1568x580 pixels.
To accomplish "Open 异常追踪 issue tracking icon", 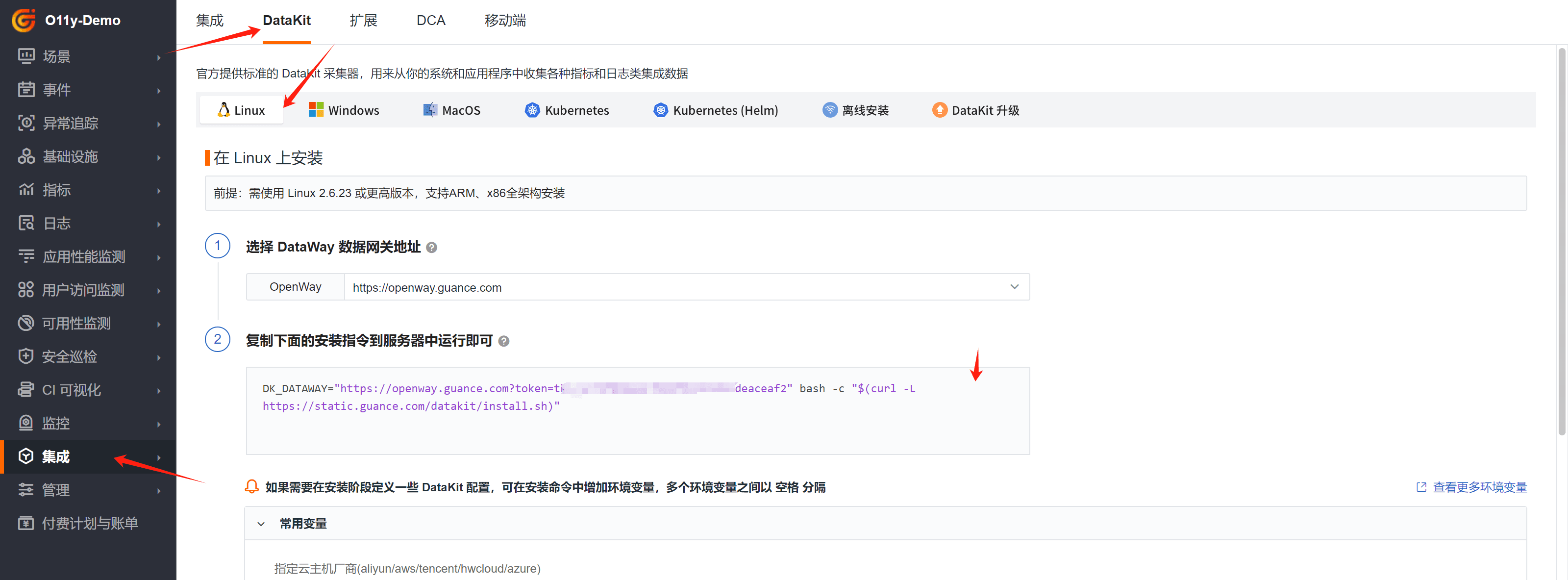I will [26, 123].
